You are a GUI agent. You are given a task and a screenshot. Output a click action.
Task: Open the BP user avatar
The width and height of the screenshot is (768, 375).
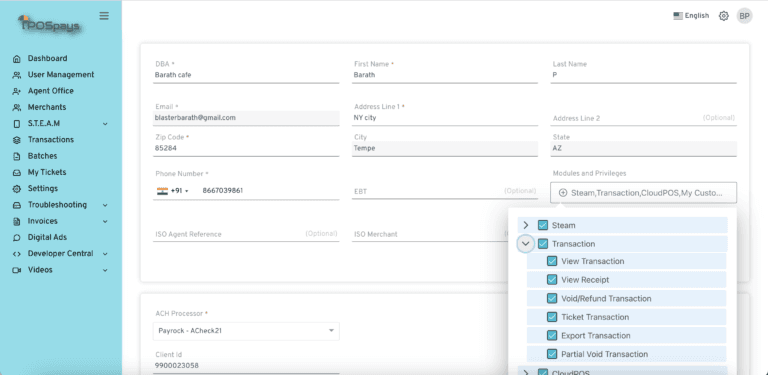pyautogui.click(x=744, y=16)
